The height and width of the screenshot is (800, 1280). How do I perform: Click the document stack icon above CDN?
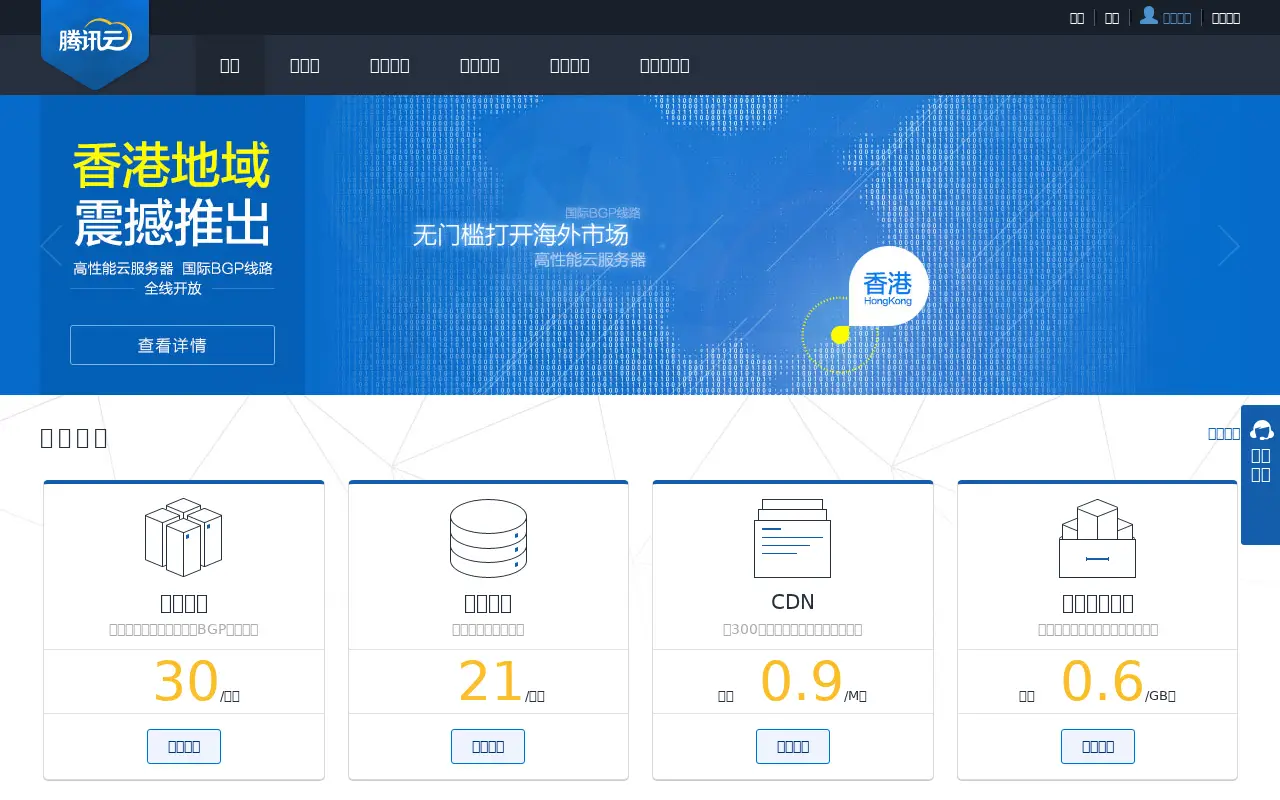click(x=792, y=538)
